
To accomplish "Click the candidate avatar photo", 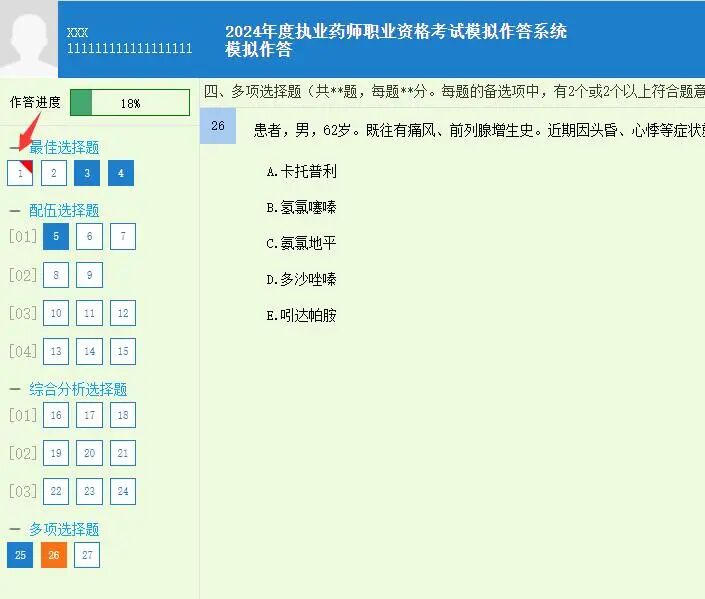I will pyautogui.click(x=29, y=39).
